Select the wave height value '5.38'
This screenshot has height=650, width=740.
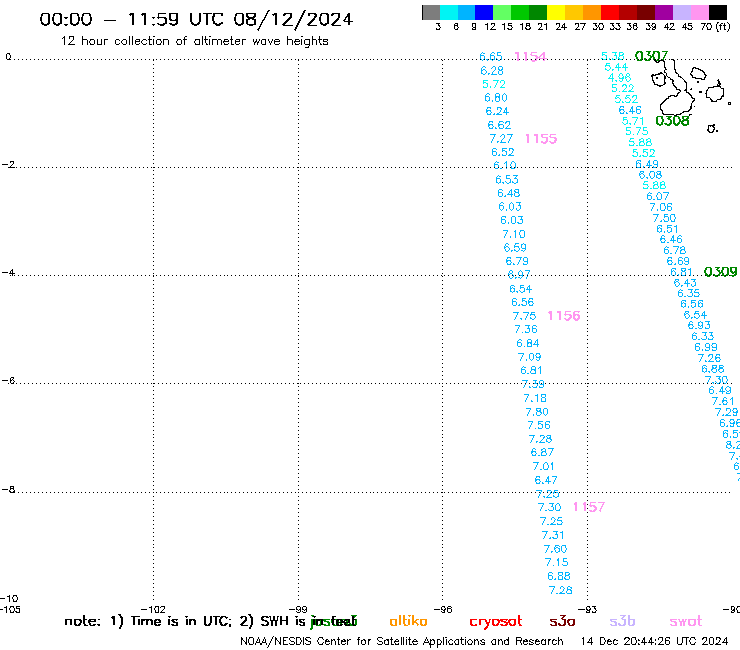(x=613, y=56)
